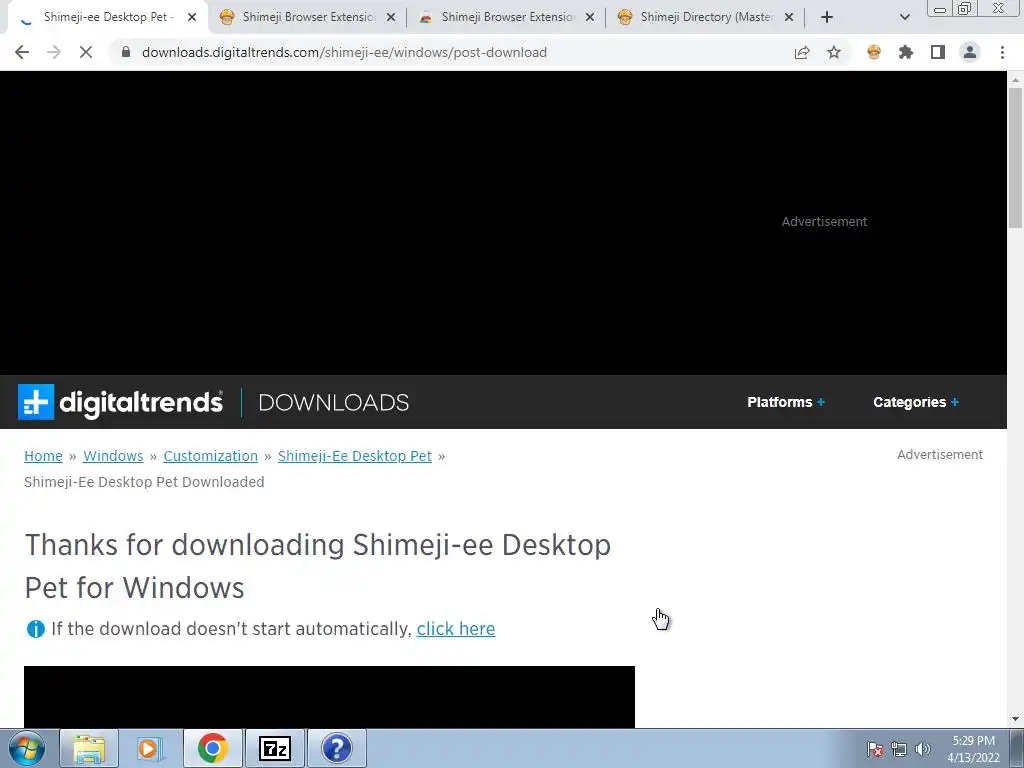The image size is (1024, 768).
Task: Close the Shimeji Directory tab
Action: pyautogui.click(x=789, y=18)
